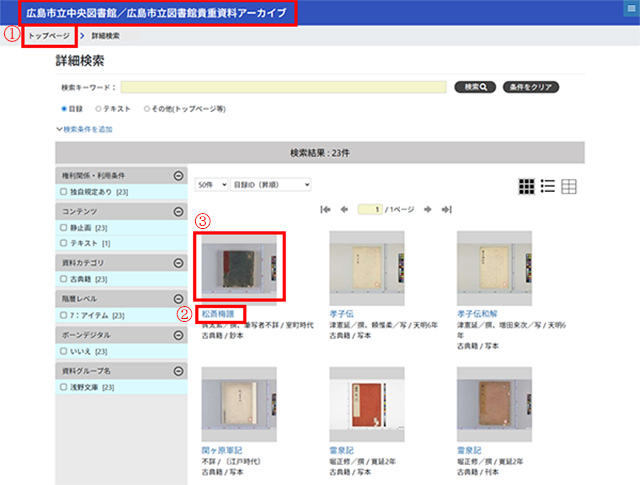Open the hamburger menu in the header
This screenshot has height=485, width=640.
(x=631, y=9)
